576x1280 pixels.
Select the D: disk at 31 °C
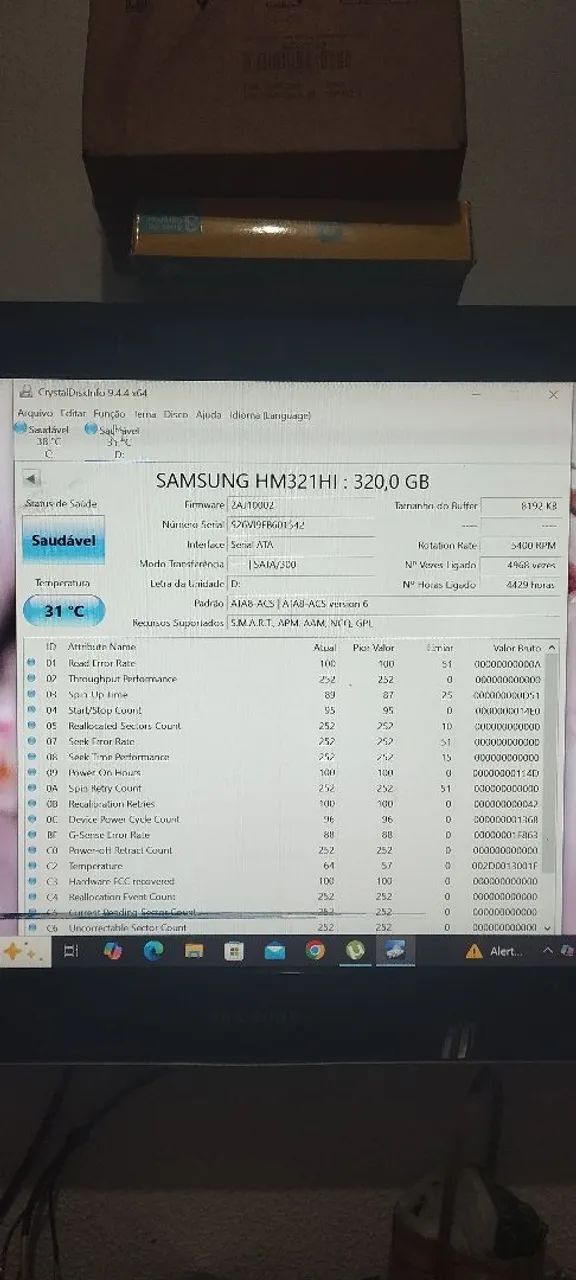tap(113, 440)
